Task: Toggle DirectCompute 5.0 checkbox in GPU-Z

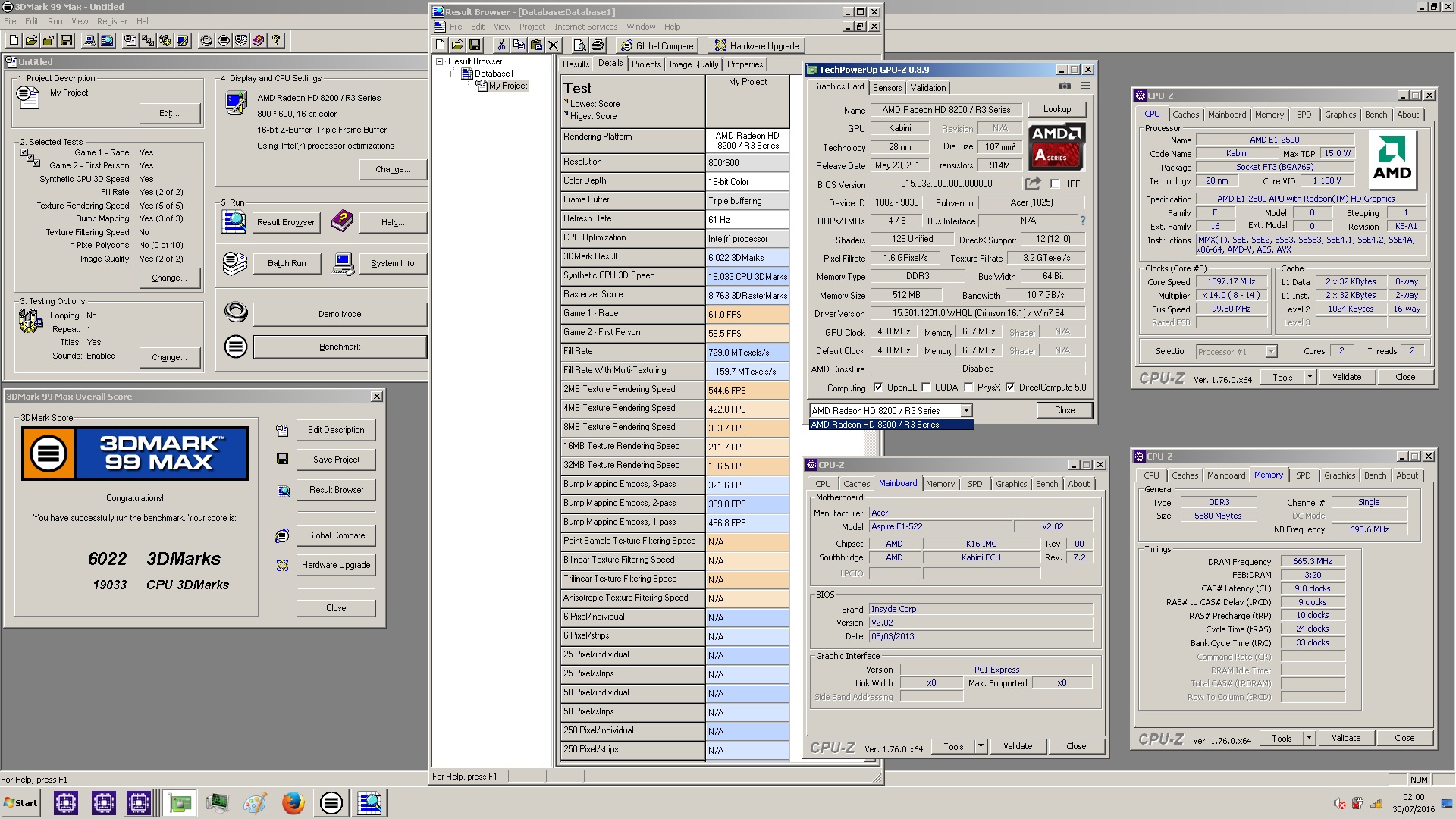Action: (1010, 388)
